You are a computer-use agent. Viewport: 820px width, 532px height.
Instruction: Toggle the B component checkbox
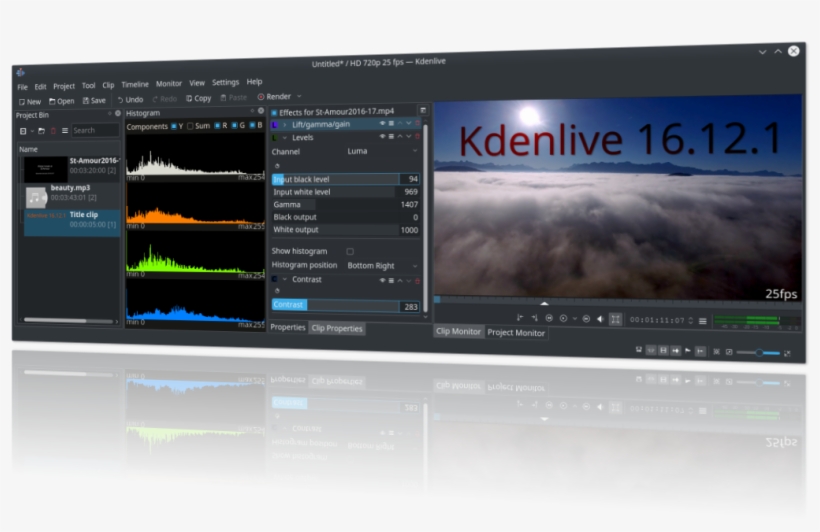coord(252,125)
